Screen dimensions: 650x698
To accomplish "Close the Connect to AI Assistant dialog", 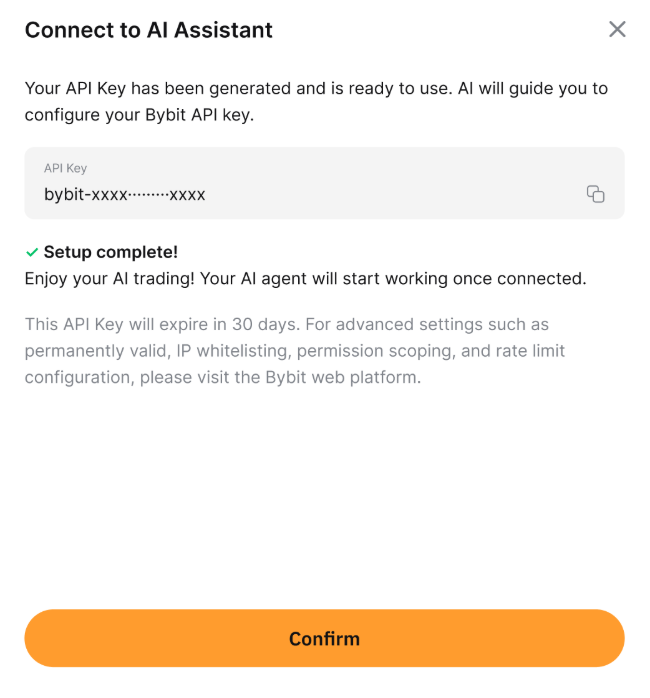I will click(617, 29).
